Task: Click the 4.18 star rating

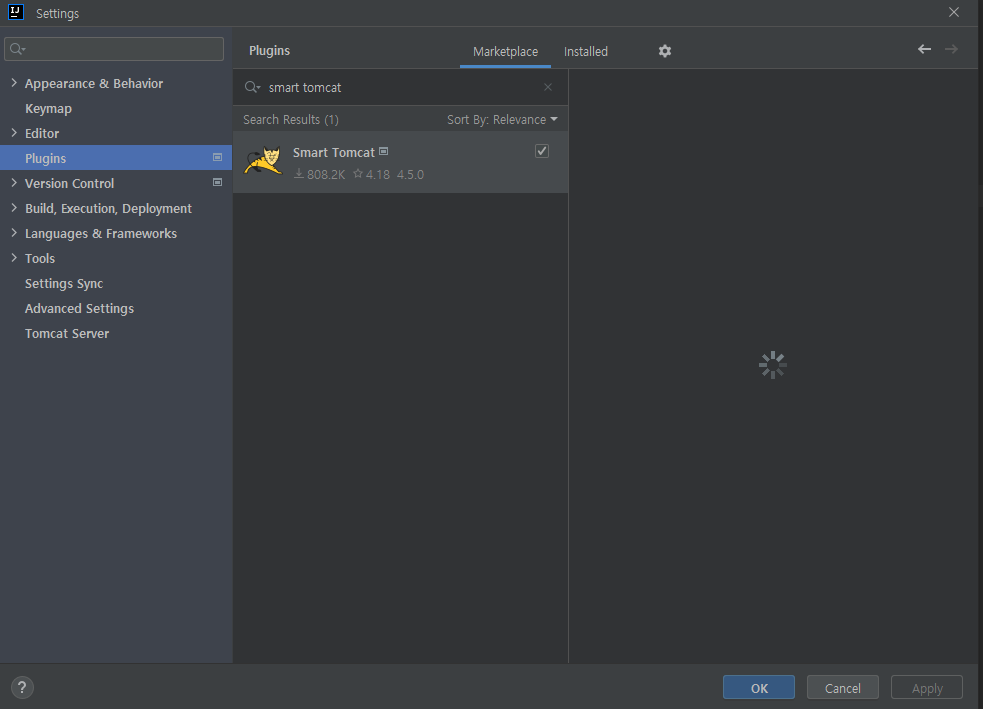Action: pyautogui.click(x=371, y=174)
